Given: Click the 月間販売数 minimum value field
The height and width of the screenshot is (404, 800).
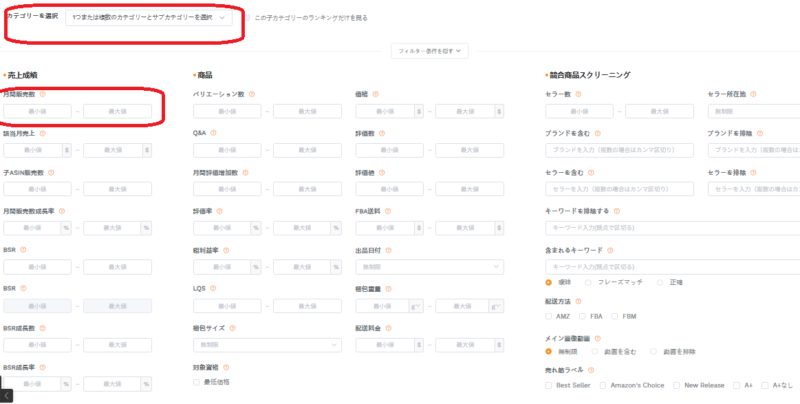Looking at the screenshot, I should coord(37,112).
